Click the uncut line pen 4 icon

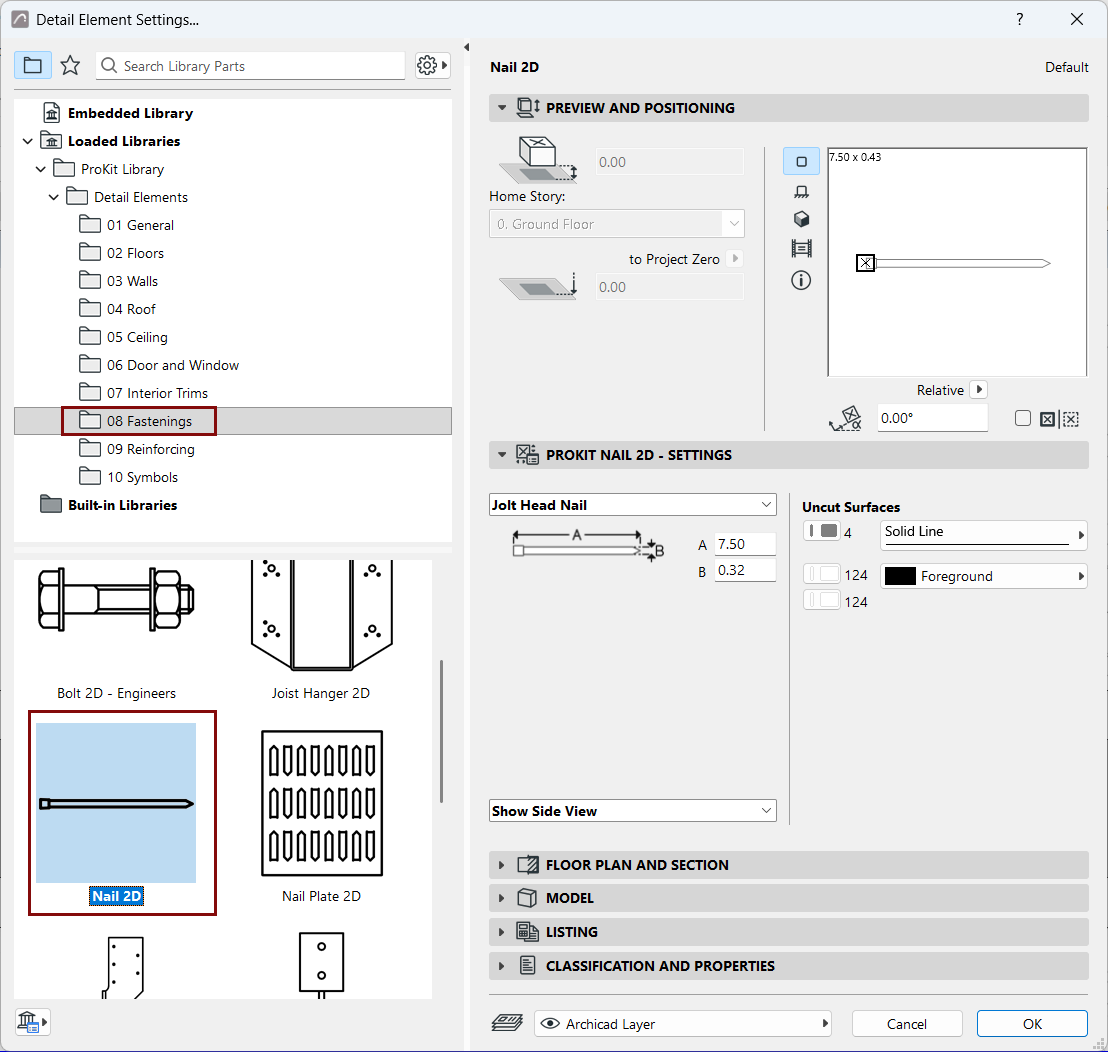[x=821, y=531]
